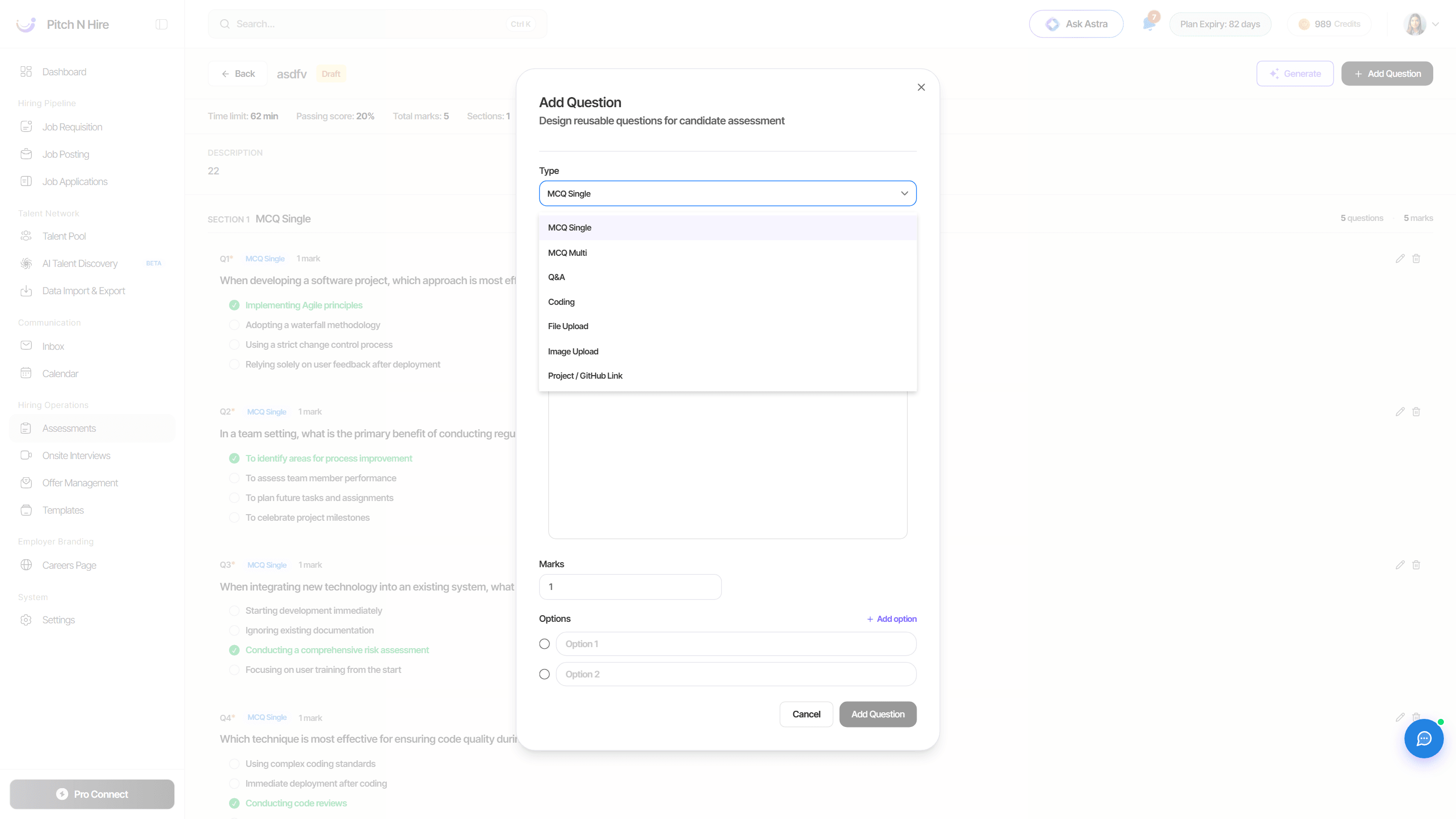Select 'Adopting a waterfall methodology' option
The height and width of the screenshot is (819, 1456).
pos(234,325)
